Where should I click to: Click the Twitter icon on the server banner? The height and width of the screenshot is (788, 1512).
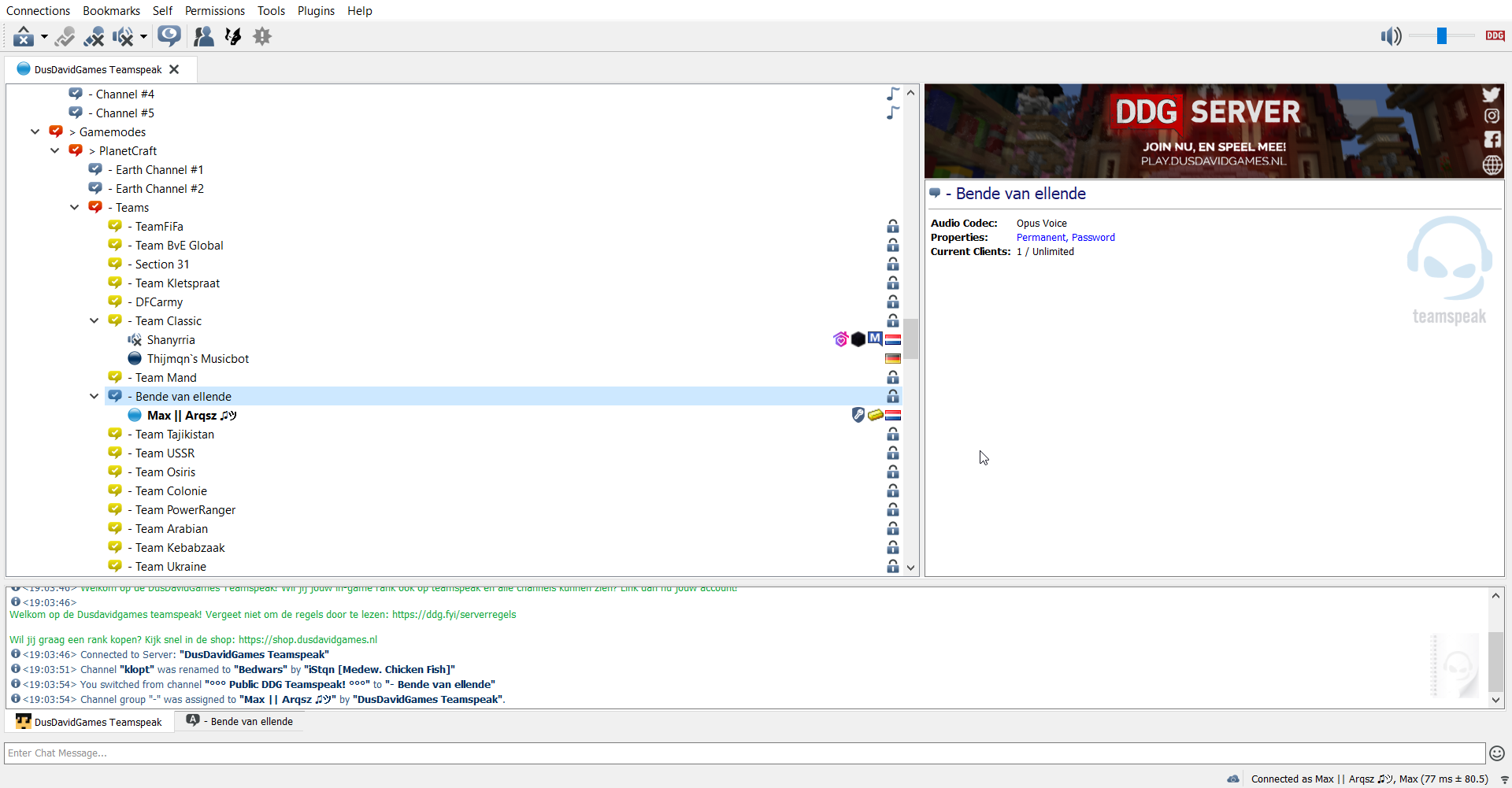point(1492,94)
